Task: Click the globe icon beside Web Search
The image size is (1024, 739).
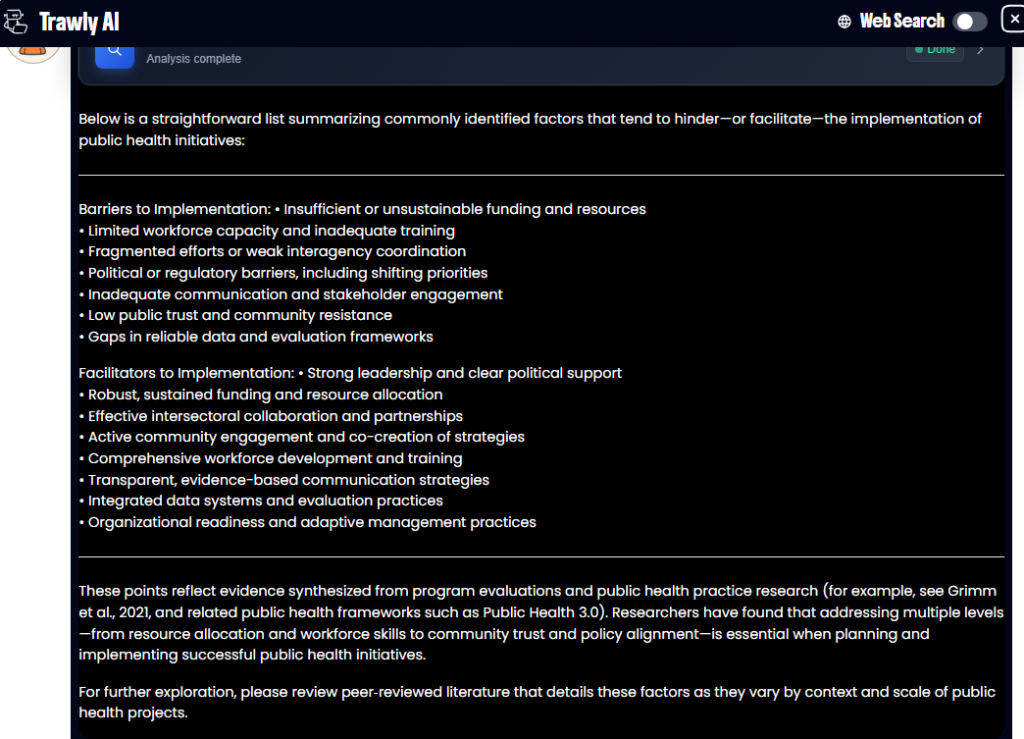Action: (845, 21)
